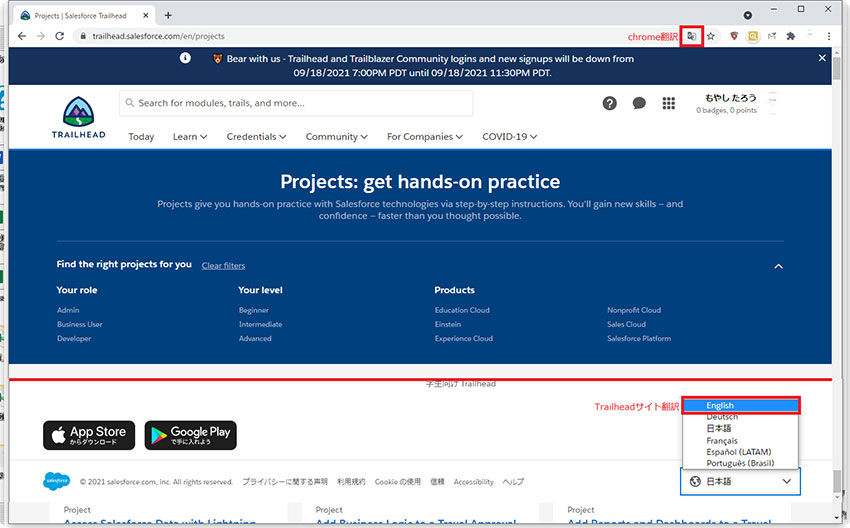The image size is (850, 528).
Task: Click the Salesforce cloud logo in footer
Action: tap(56, 481)
